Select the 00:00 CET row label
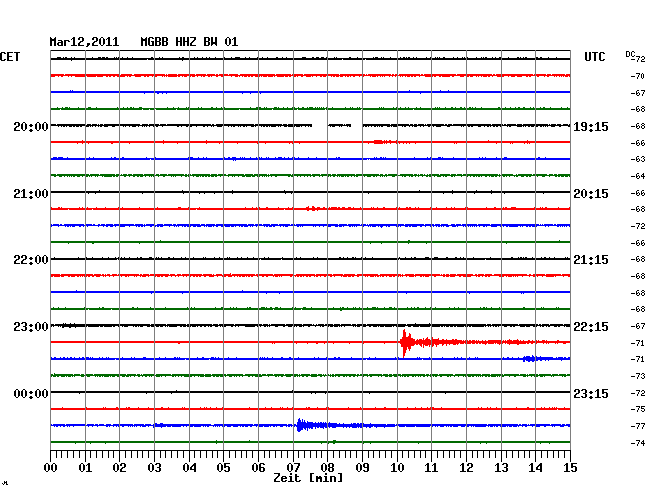The image size is (650, 494). point(31,393)
